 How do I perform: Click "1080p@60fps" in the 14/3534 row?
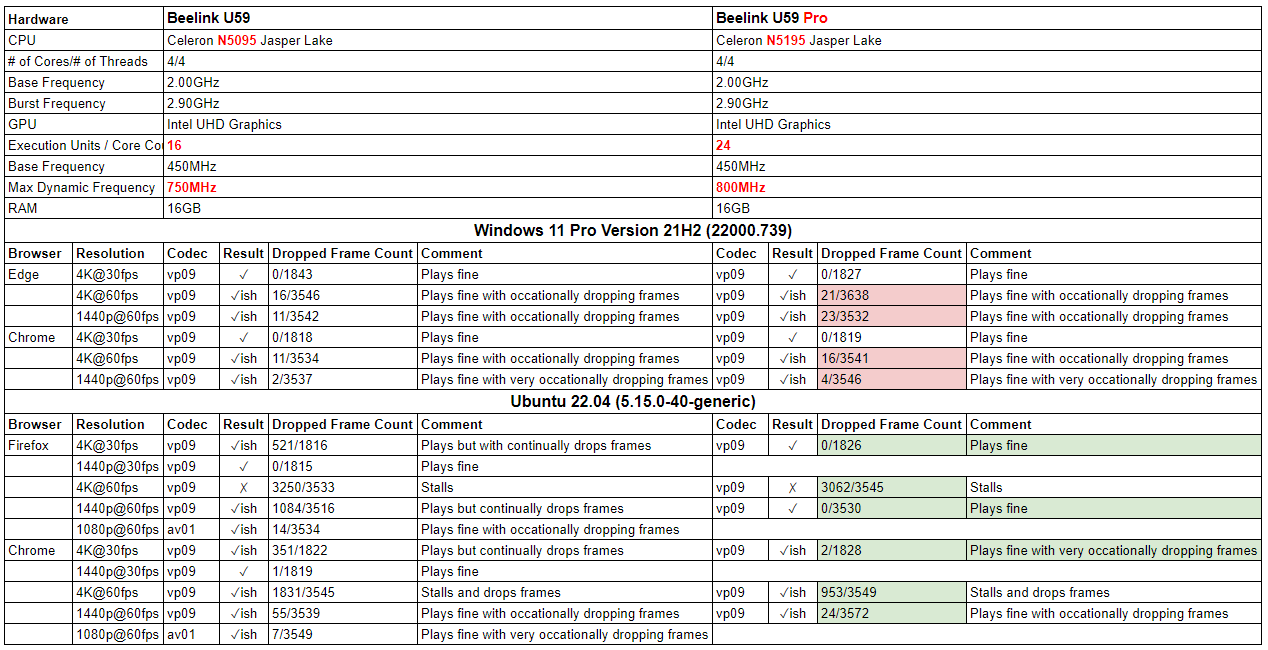(118, 530)
